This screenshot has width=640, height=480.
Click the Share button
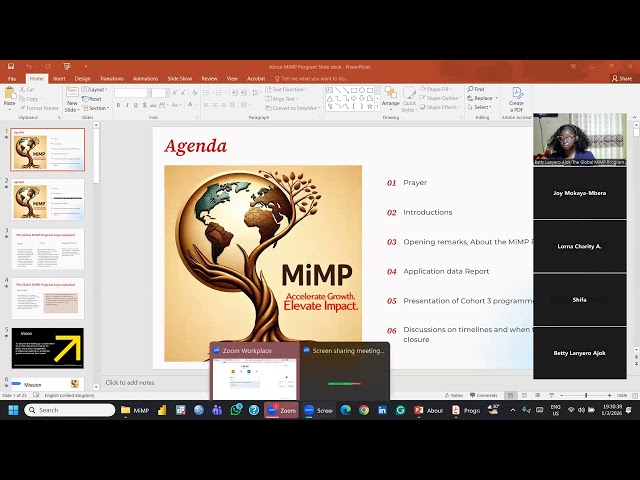coord(622,78)
